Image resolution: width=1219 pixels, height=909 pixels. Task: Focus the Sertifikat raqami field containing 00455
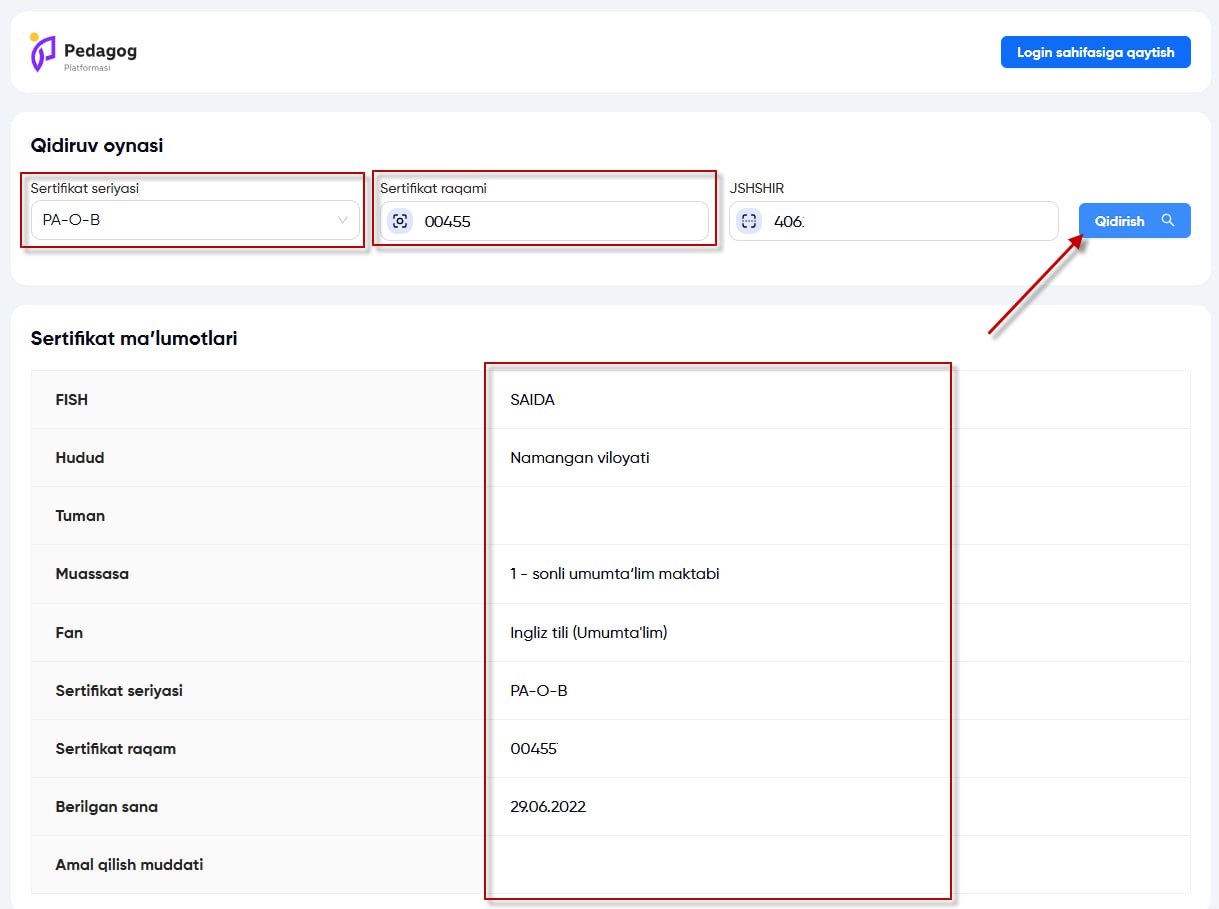pyautogui.click(x=560, y=221)
